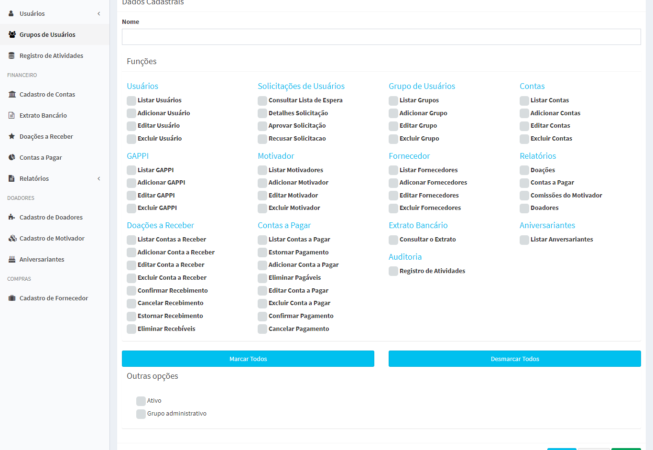Click the Grupos de Usuários sidebar icon
This screenshot has height=450, width=653.
(x=11, y=34)
